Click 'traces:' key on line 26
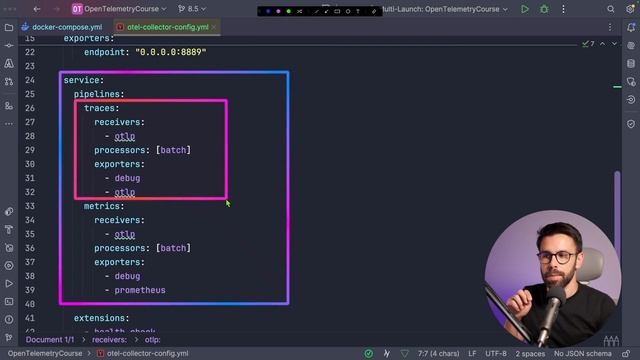The width and height of the screenshot is (640, 360). pyautogui.click(x=102, y=108)
